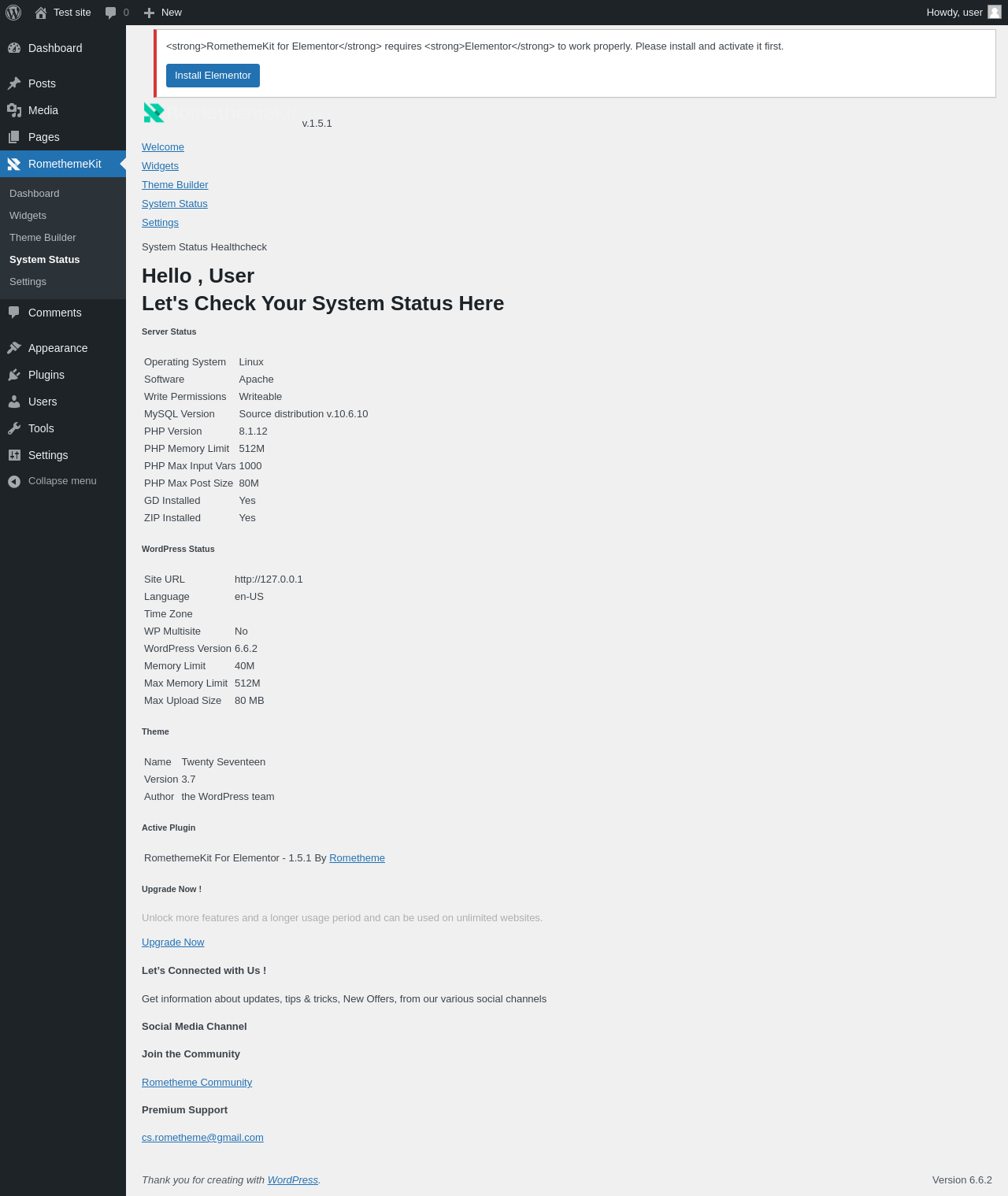Open Theme Builder submenu item in sidebar

click(43, 238)
